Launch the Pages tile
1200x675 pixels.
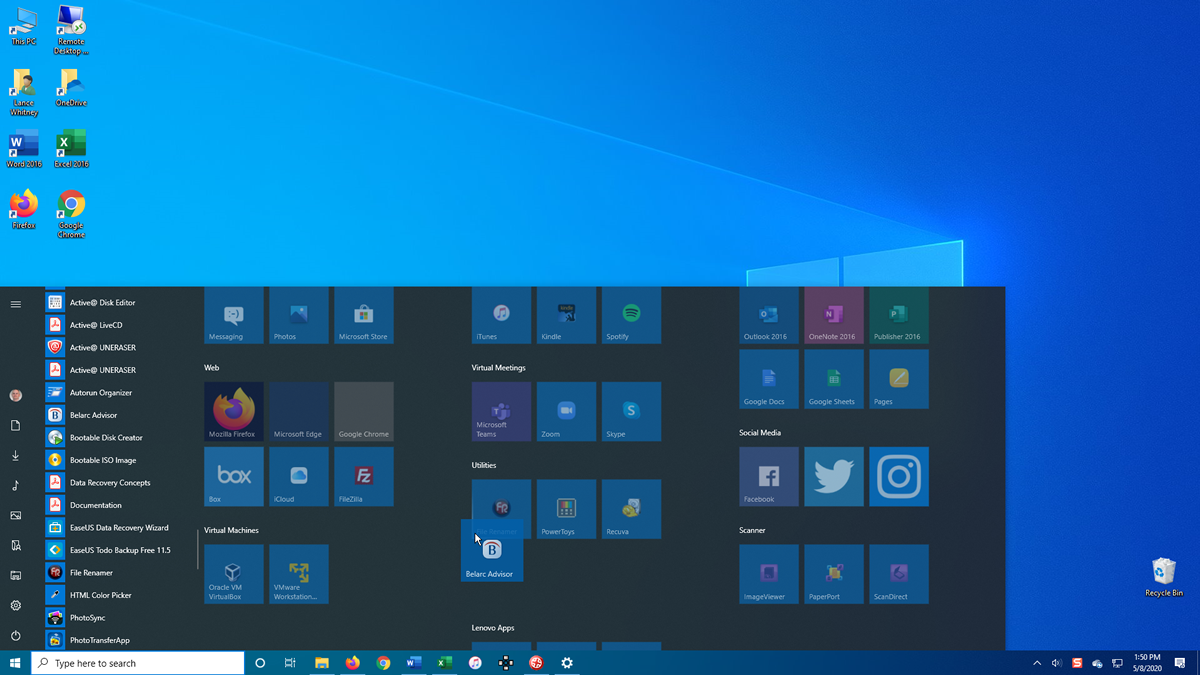tap(899, 379)
